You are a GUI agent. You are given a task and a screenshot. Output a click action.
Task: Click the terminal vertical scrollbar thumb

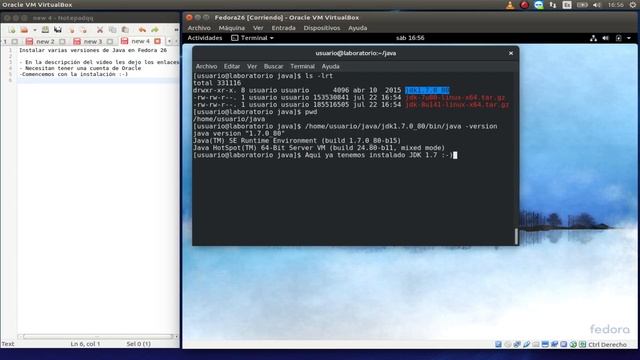(516, 236)
